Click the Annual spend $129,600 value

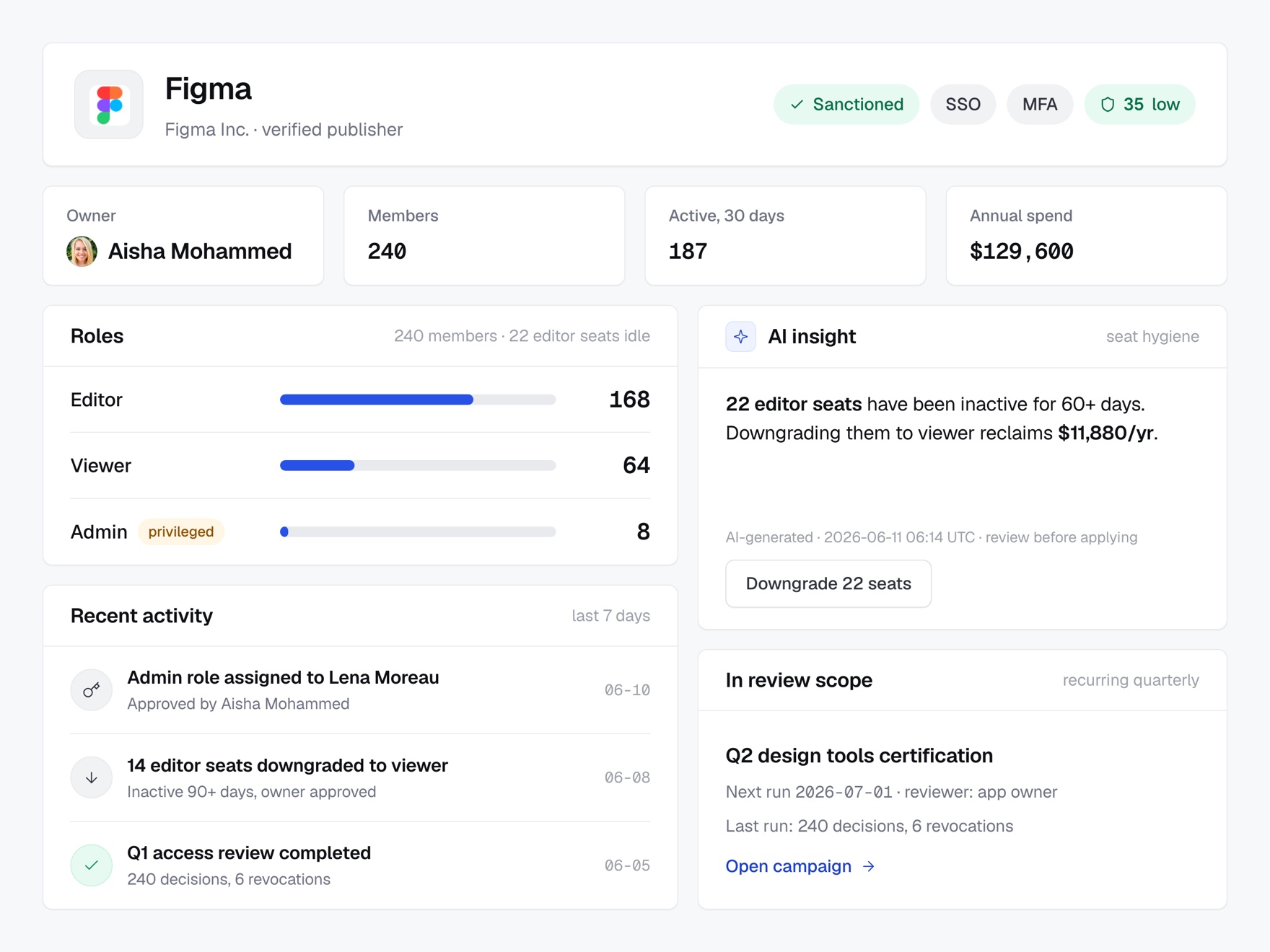click(x=1022, y=252)
